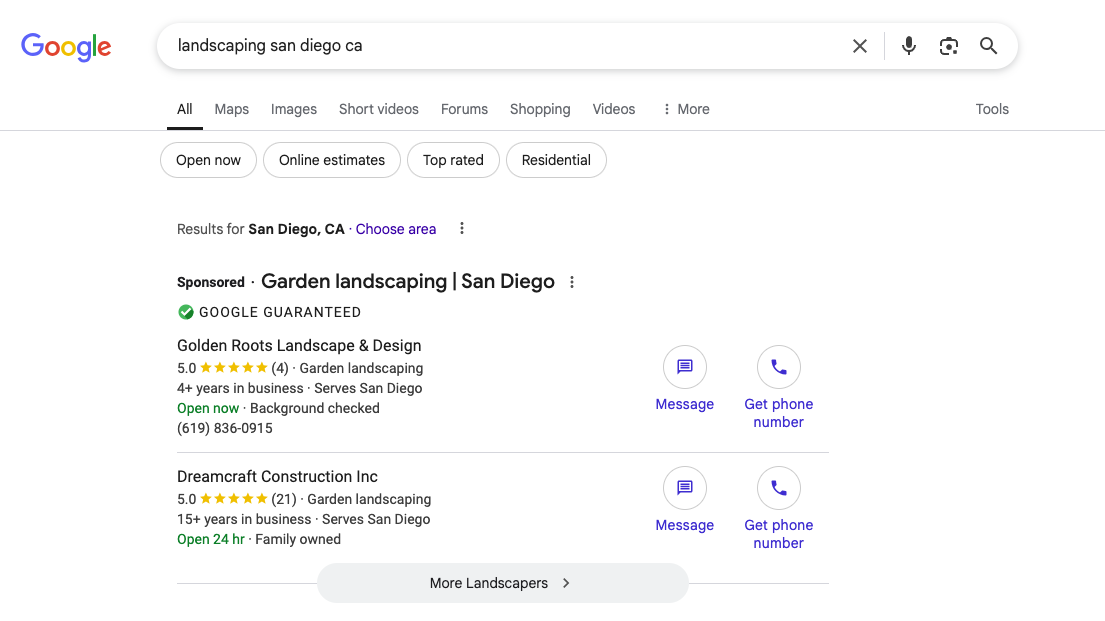Toggle the Top rated filter chip
The width and height of the screenshot is (1105, 621).
coord(453,160)
